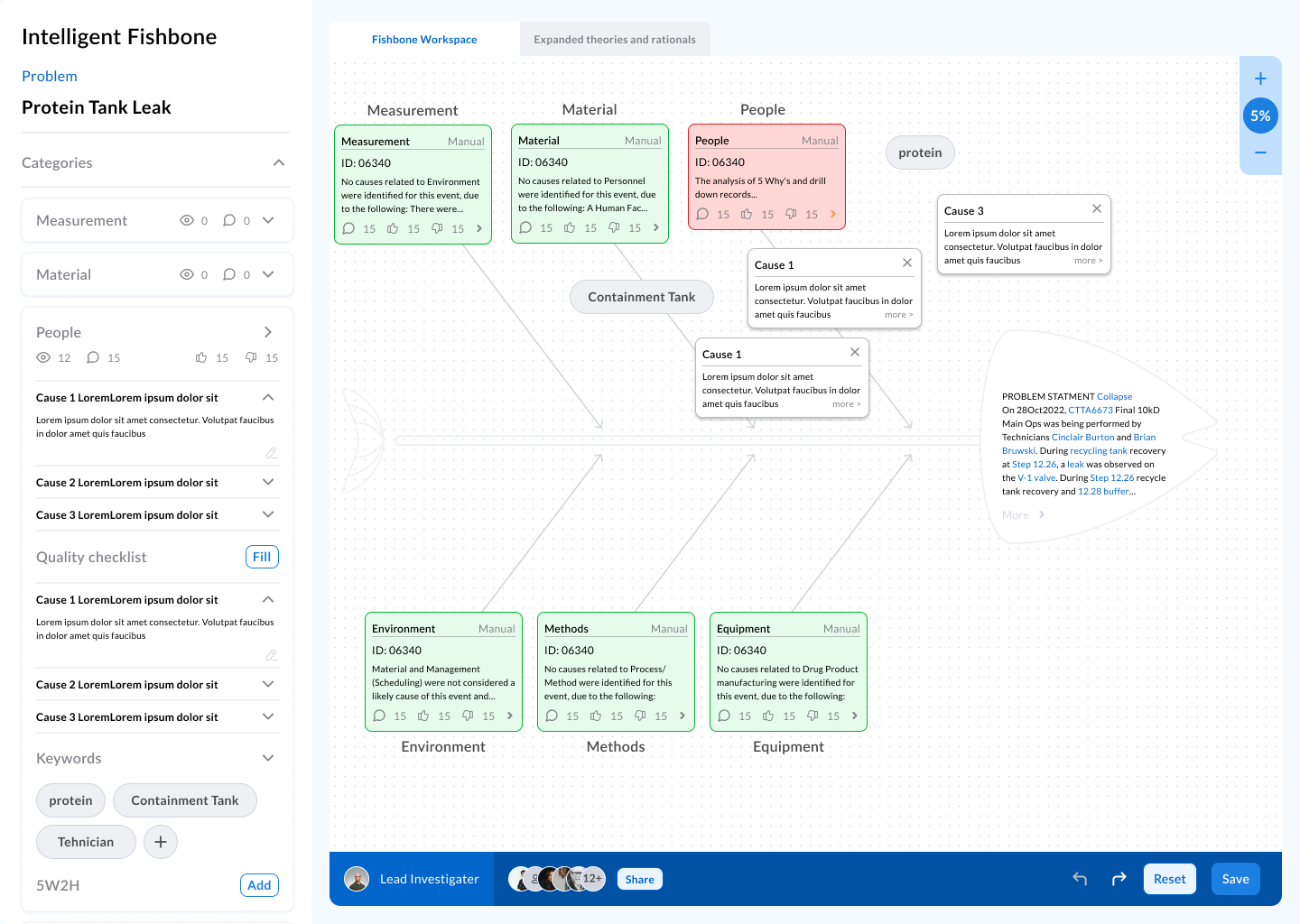
Task: Click the thumbs down icon on the Material card
Action: 613,227
